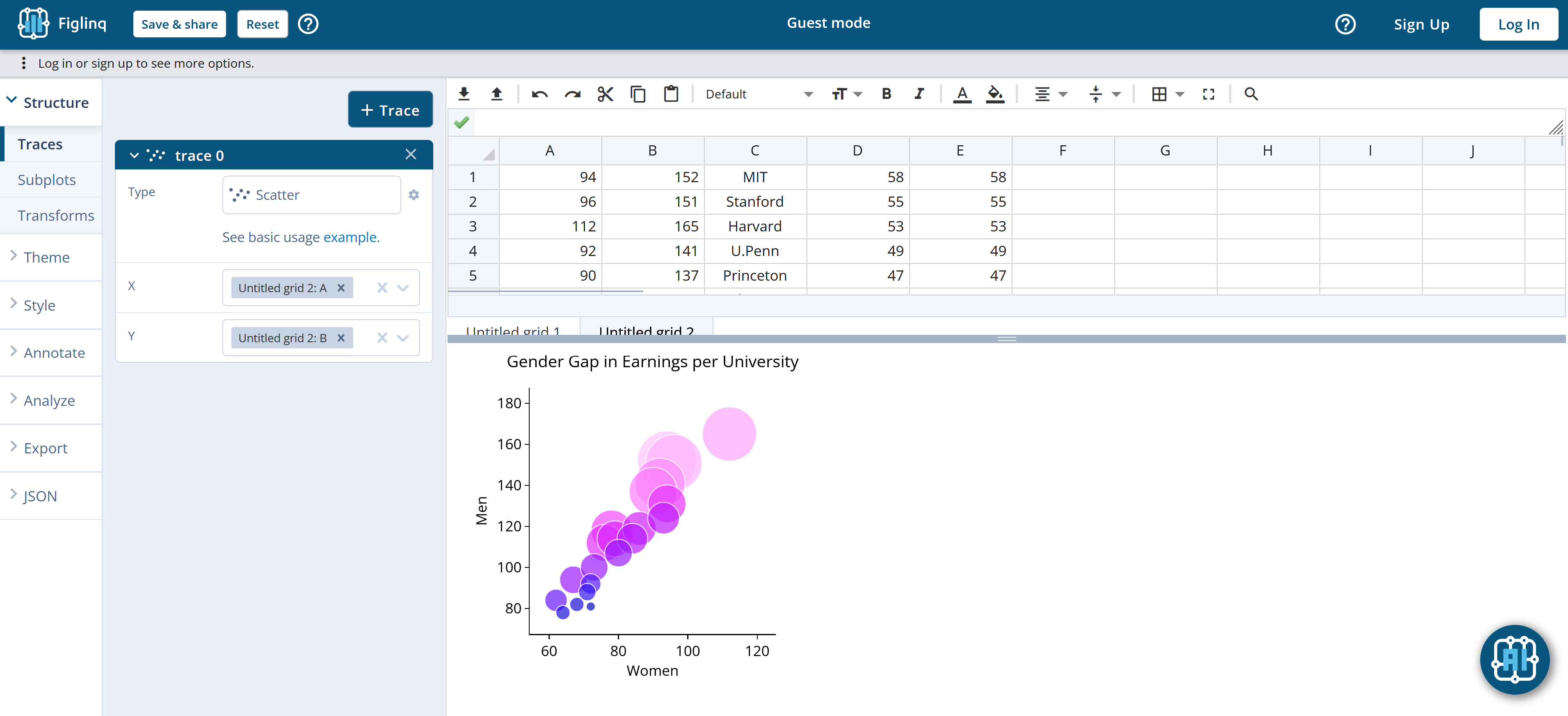Open trace type settings gear
The width and height of the screenshot is (1568, 716).
click(x=414, y=195)
